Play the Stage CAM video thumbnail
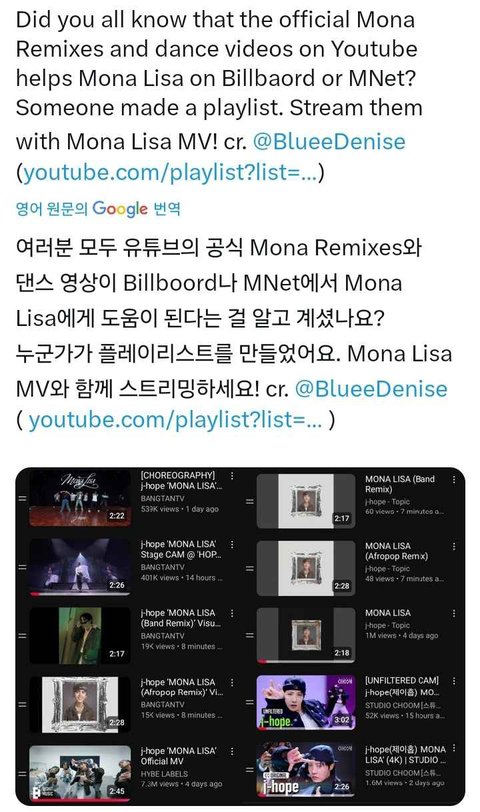Image resolution: width=480 pixels, height=812 pixels. click(80, 567)
